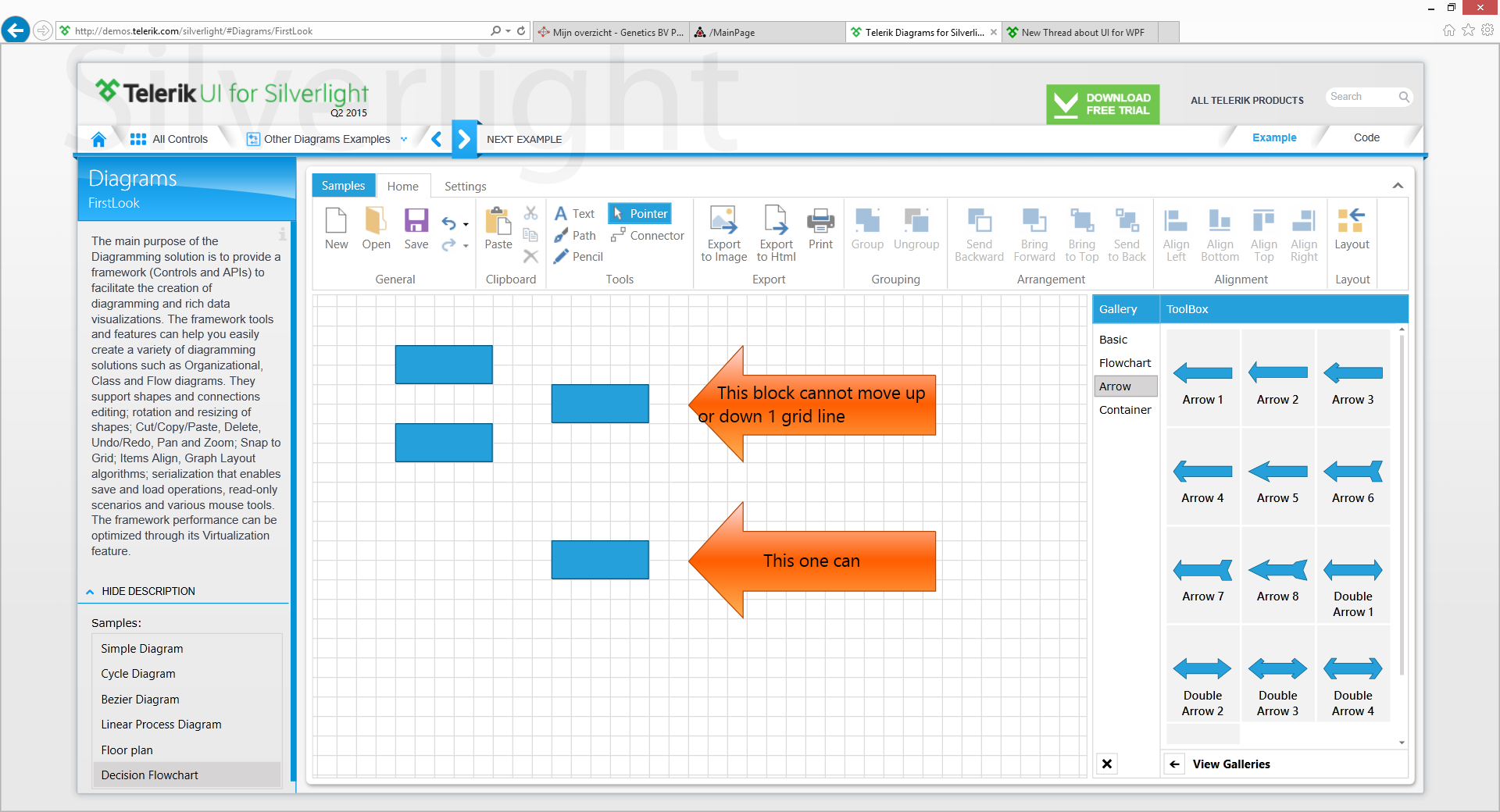This screenshot has height=812, width=1500.
Task: Pick the Double Arrow 1 shape
Action: 1352,575
